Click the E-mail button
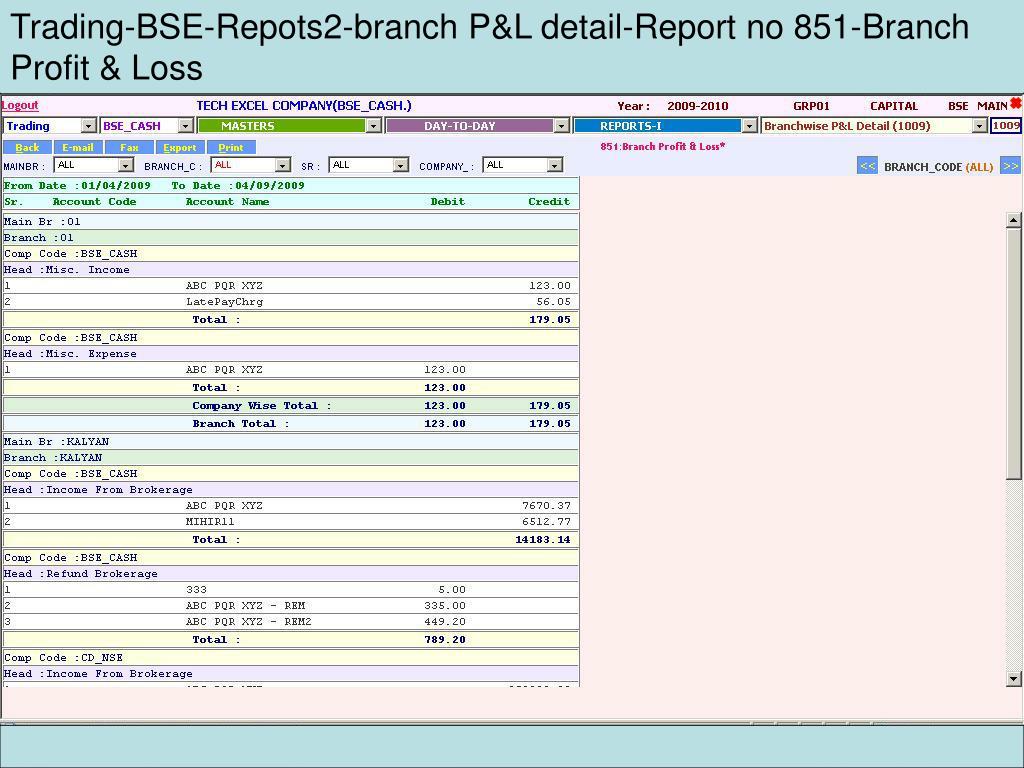Screen dimensions: 1024x768 coord(78,148)
